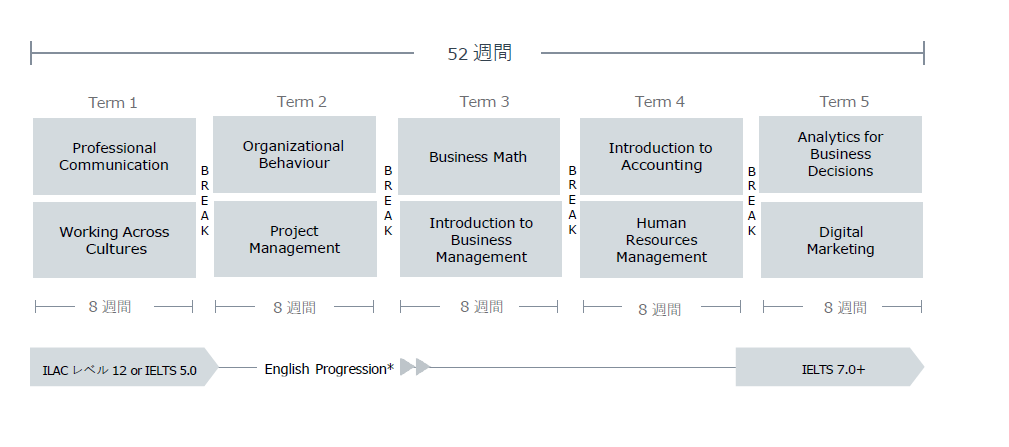Select the Professional Communication course box
1009x447 pixels.
pyautogui.click(x=115, y=156)
